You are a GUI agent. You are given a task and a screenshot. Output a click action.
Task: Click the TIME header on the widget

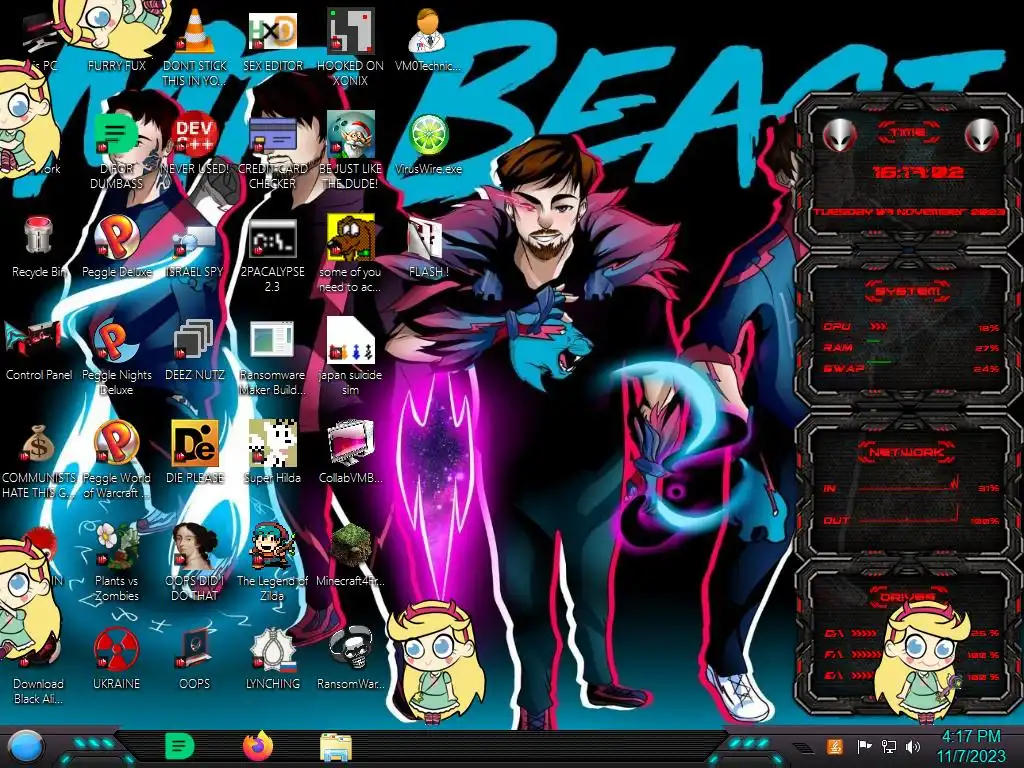click(x=908, y=132)
